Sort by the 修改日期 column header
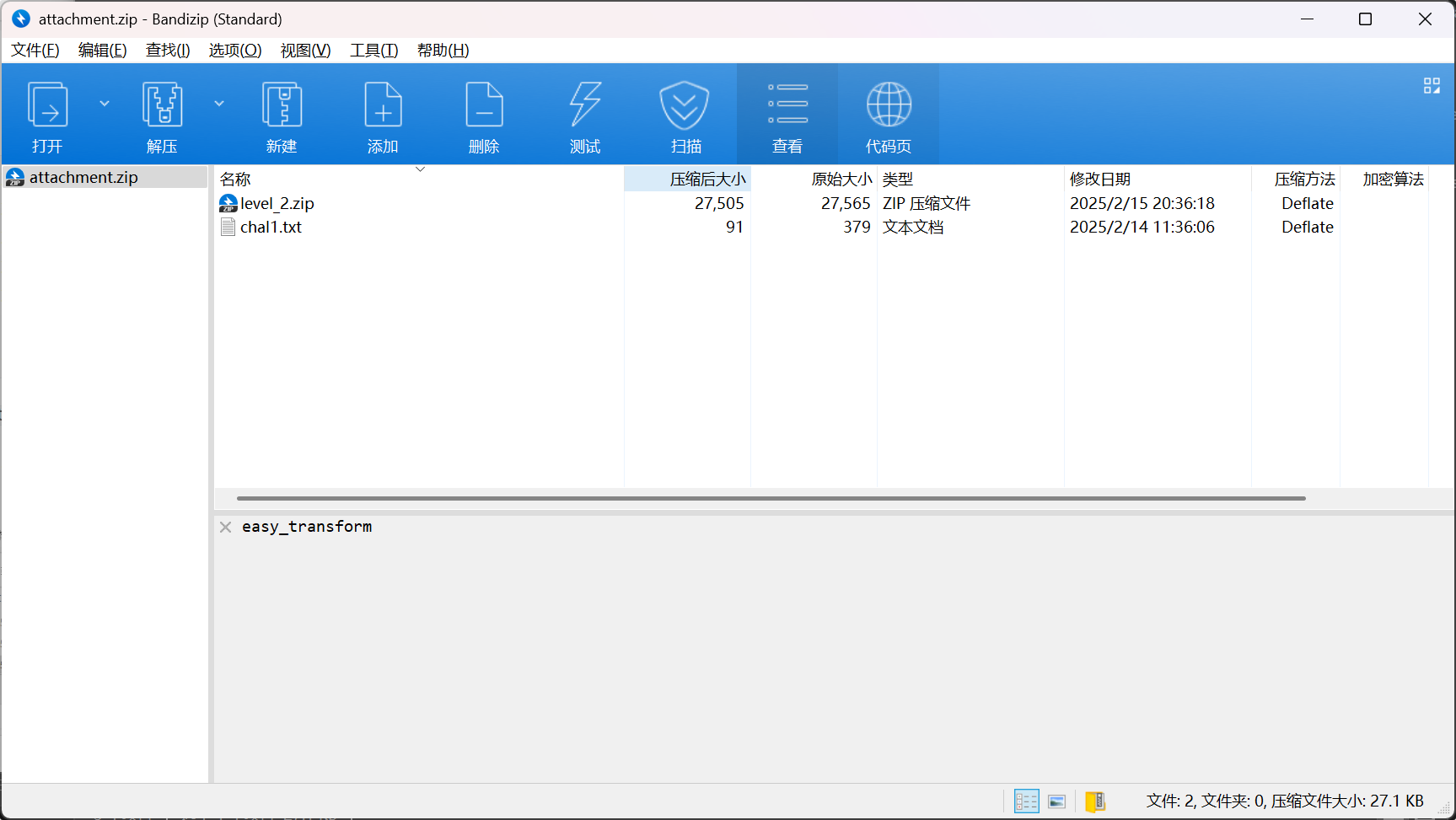Screen dimensions: 1456x820 pos(1158,179)
